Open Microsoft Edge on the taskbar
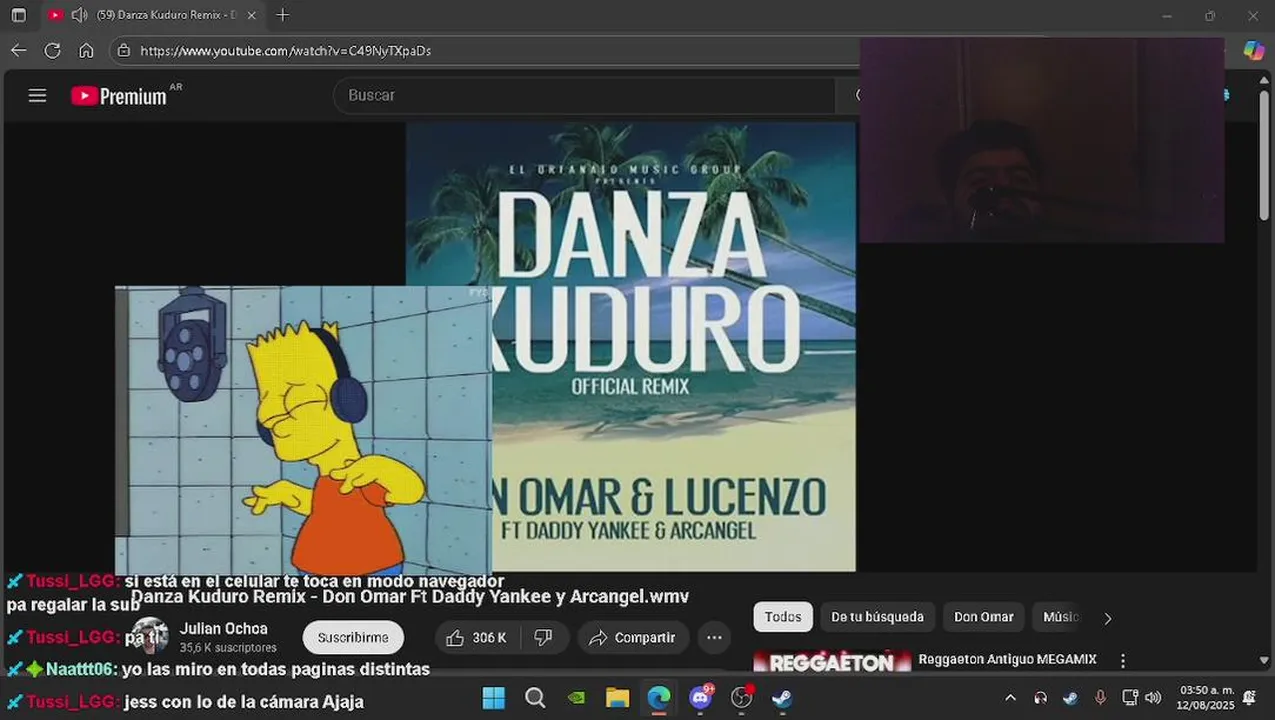This screenshot has height=720, width=1275. [x=658, y=698]
